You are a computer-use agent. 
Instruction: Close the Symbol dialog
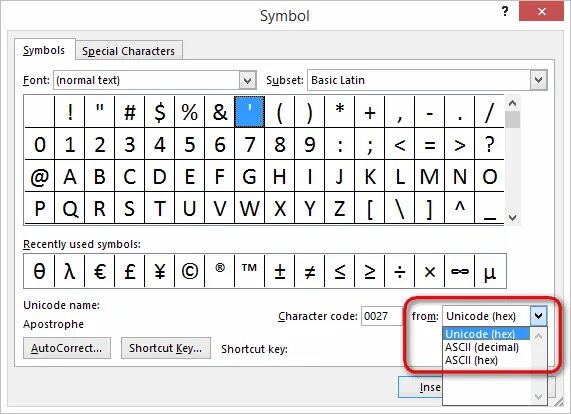(x=542, y=12)
